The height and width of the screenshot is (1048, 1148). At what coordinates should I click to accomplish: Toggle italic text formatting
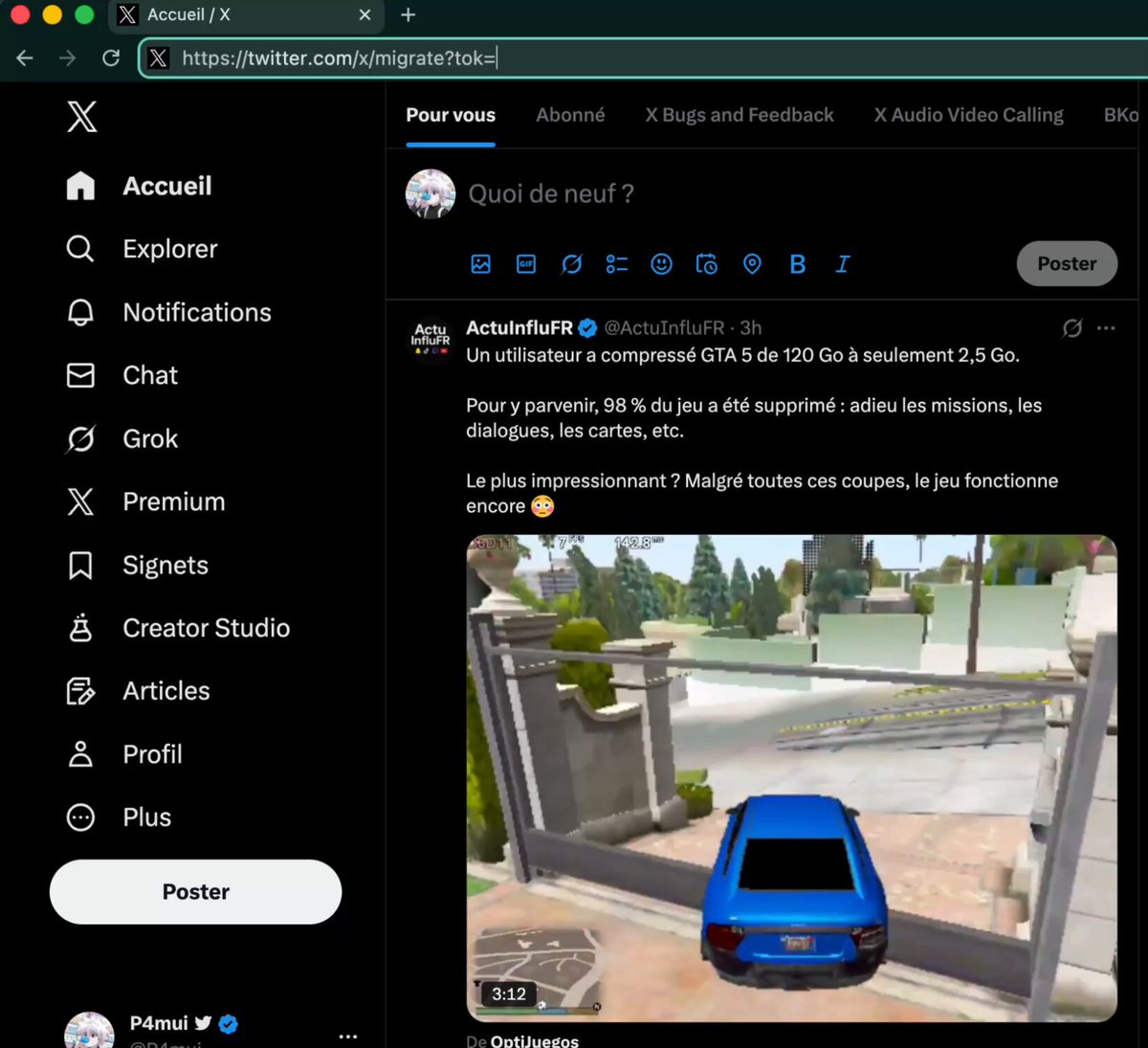(843, 264)
